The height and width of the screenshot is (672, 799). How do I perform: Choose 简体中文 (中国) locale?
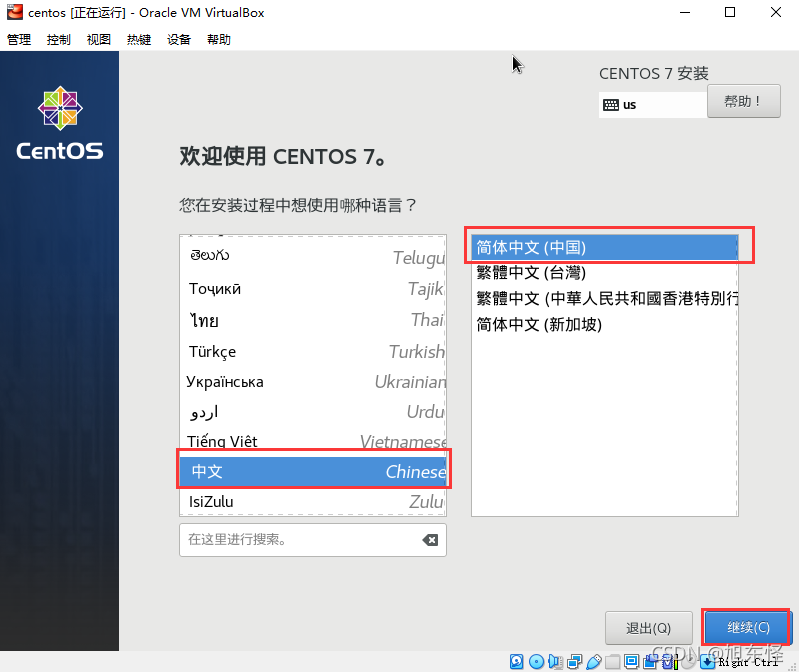coord(604,248)
